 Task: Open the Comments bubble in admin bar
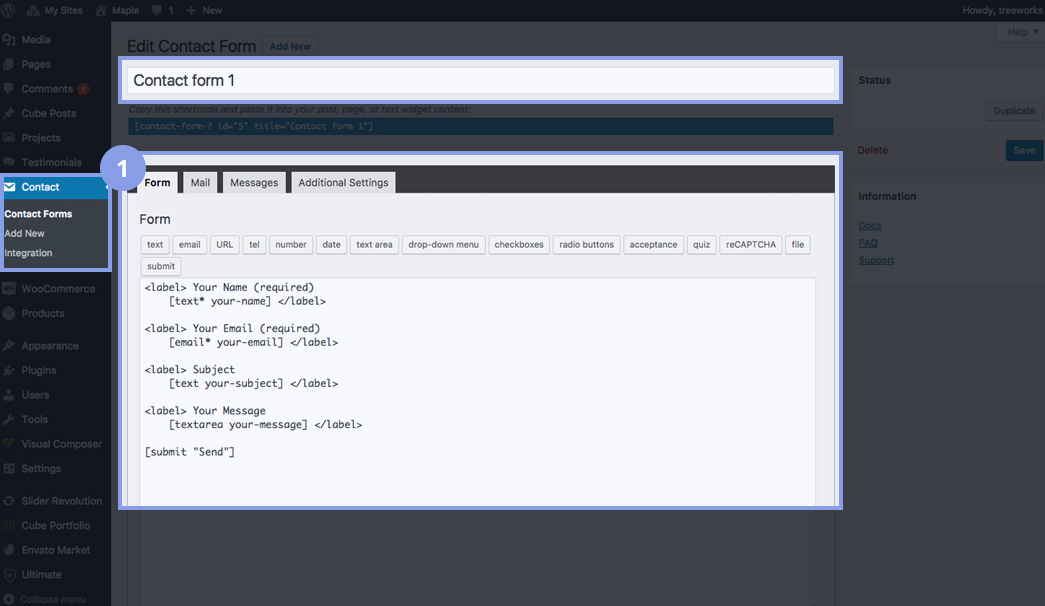tap(162, 10)
